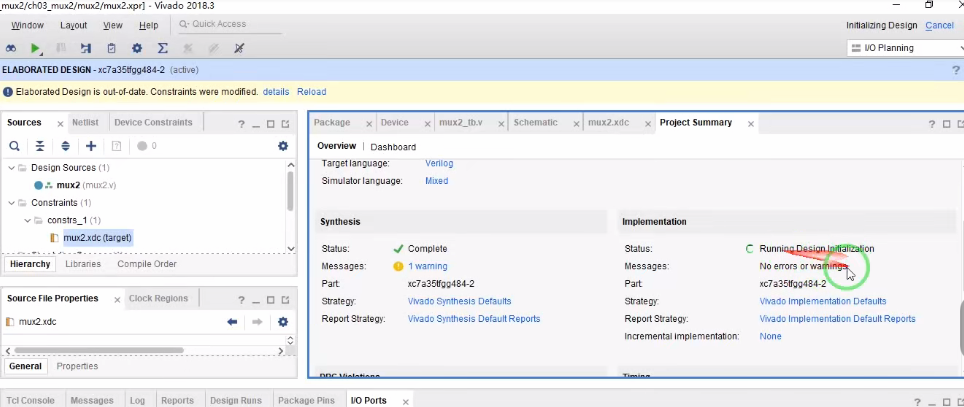Open the Design Runs tab
This screenshot has width=964, height=407.
coord(236,400)
